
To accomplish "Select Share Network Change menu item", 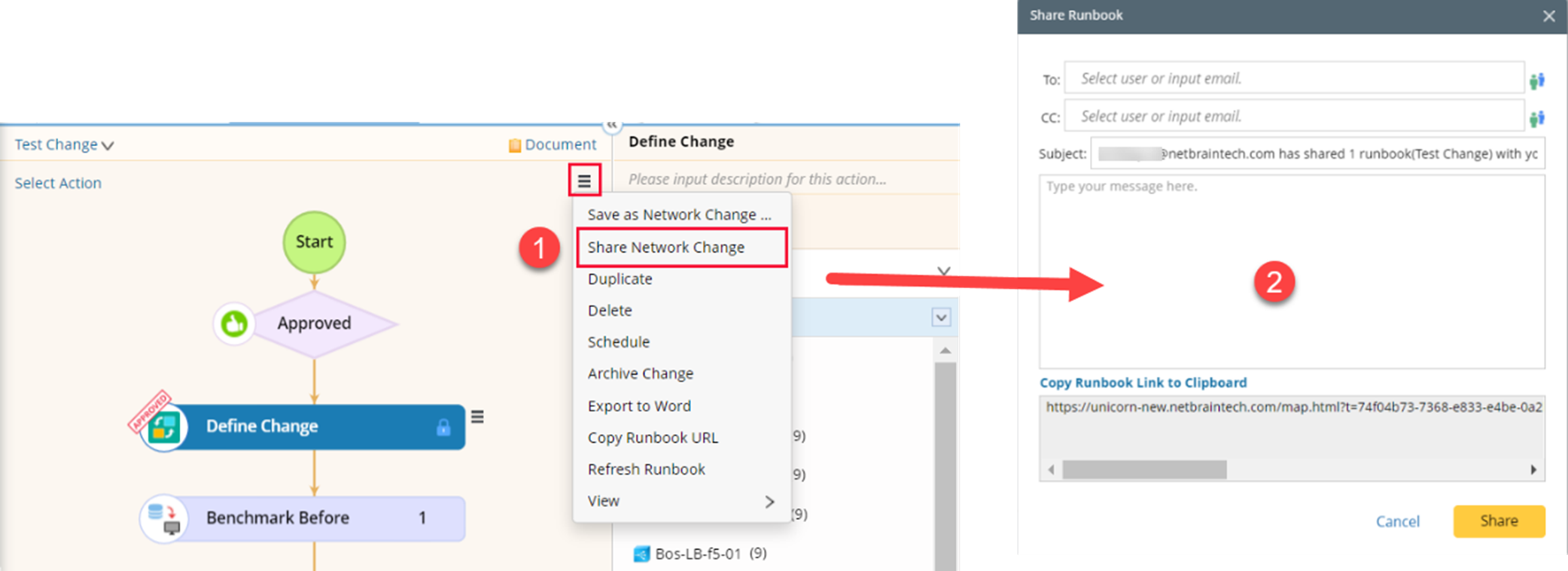I will pyautogui.click(x=666, y=248).
